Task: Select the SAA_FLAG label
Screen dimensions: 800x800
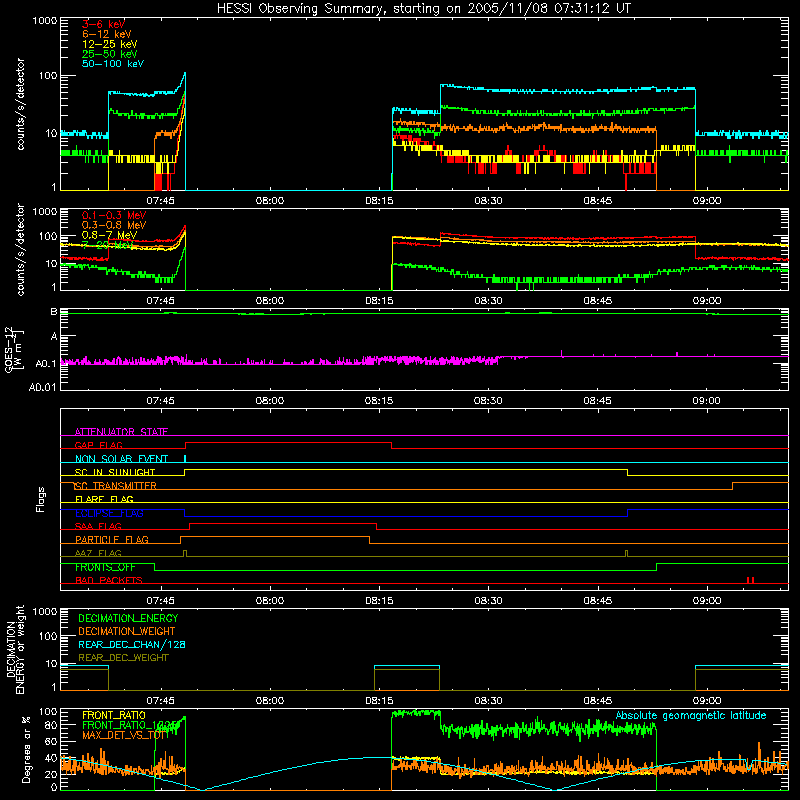Action: [x=98, y=526]
